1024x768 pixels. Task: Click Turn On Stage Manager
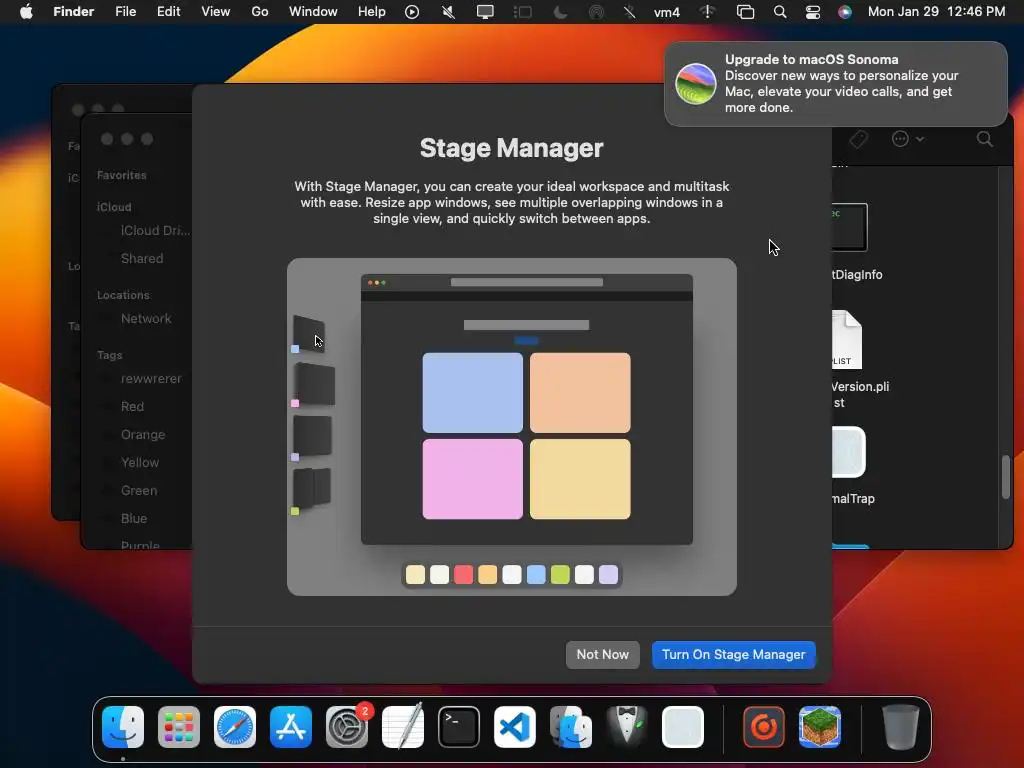[x=733, y=654]
